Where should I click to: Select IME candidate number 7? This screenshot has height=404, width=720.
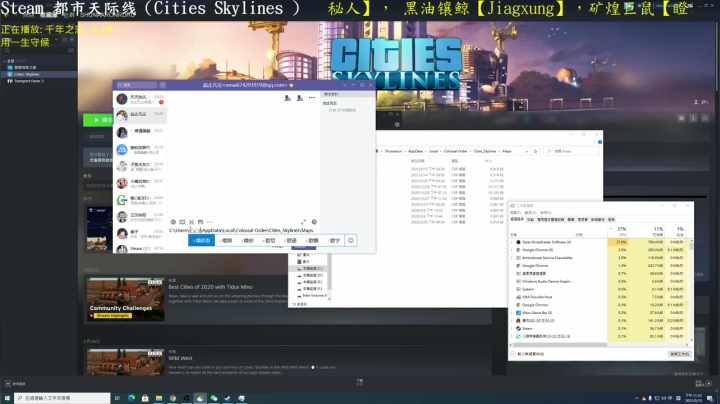point(334,241)
